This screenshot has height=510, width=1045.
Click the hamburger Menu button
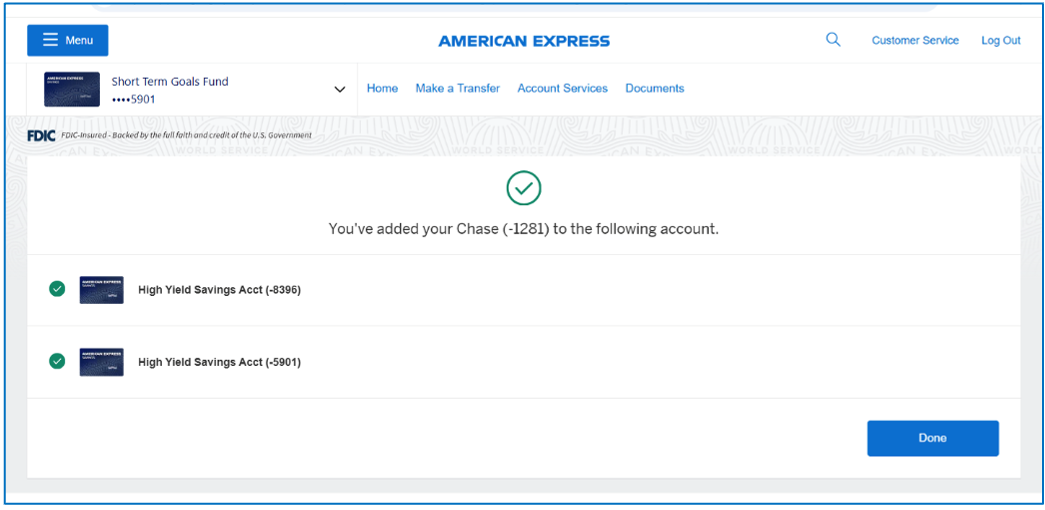click(x=68, y=40)
